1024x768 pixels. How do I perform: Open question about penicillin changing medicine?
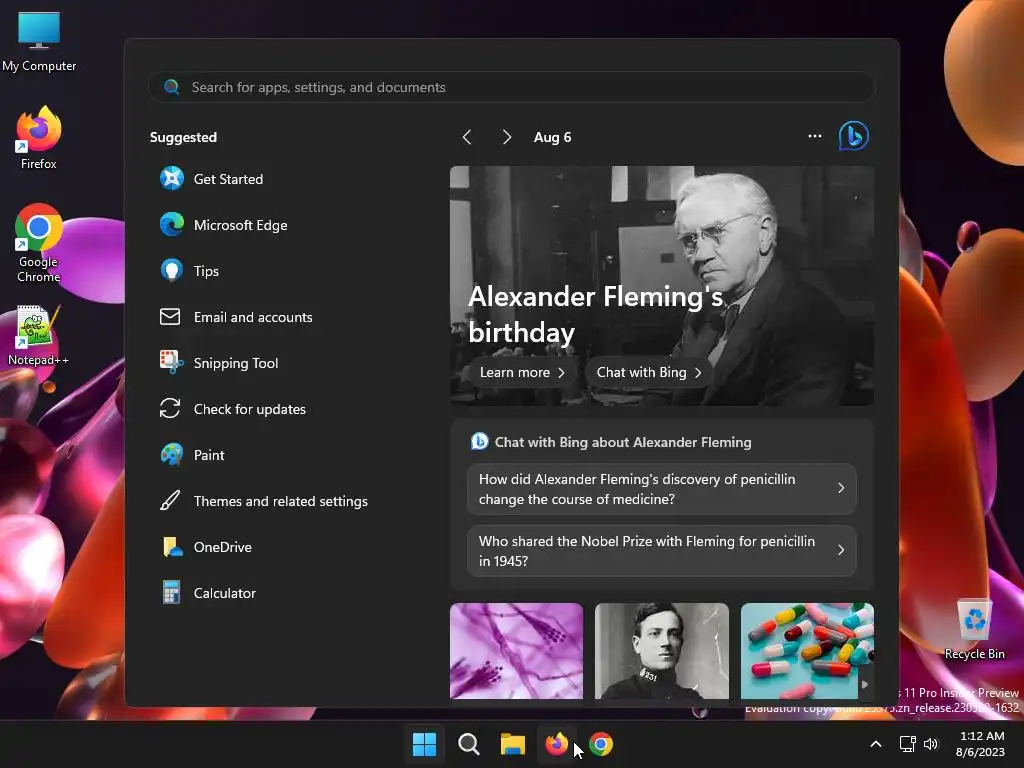pos(662,489)
